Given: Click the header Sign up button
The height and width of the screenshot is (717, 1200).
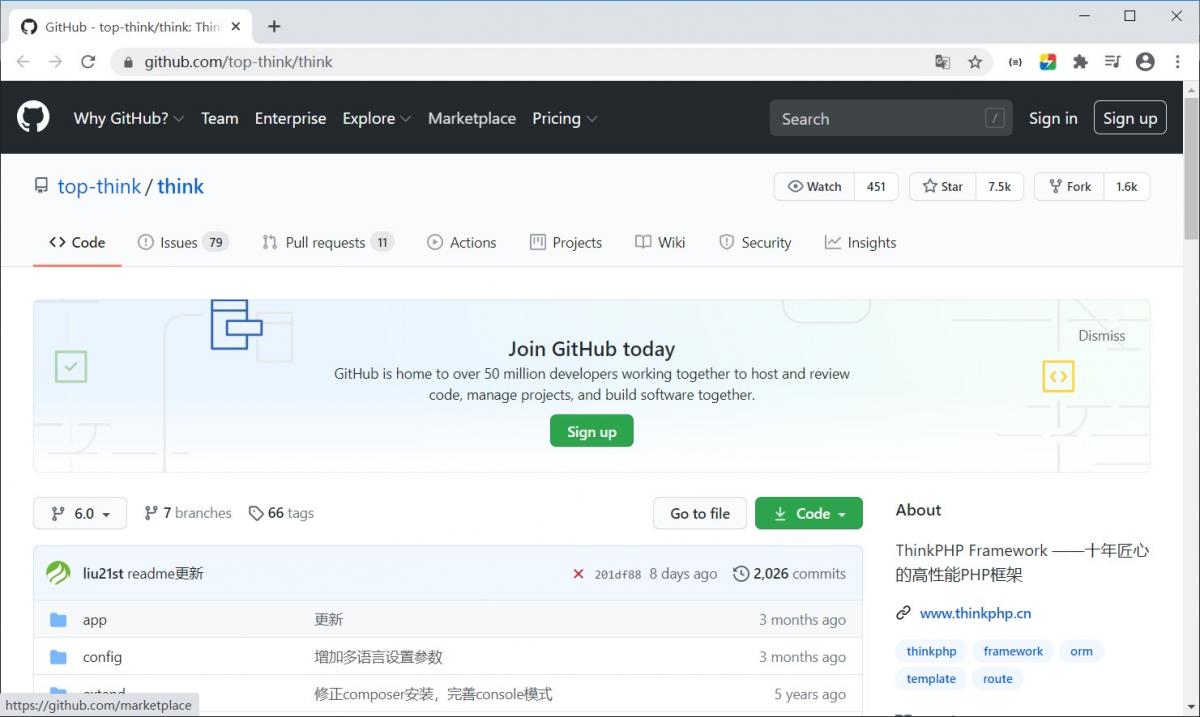Looking at the screenshot, I should [x=1130, y=118].
